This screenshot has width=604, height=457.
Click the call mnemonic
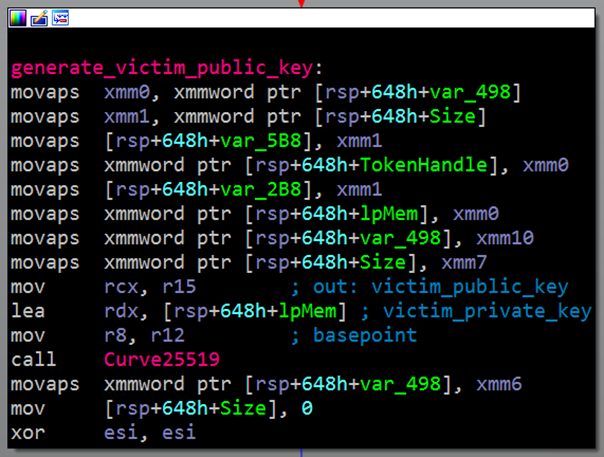point(34,360)
